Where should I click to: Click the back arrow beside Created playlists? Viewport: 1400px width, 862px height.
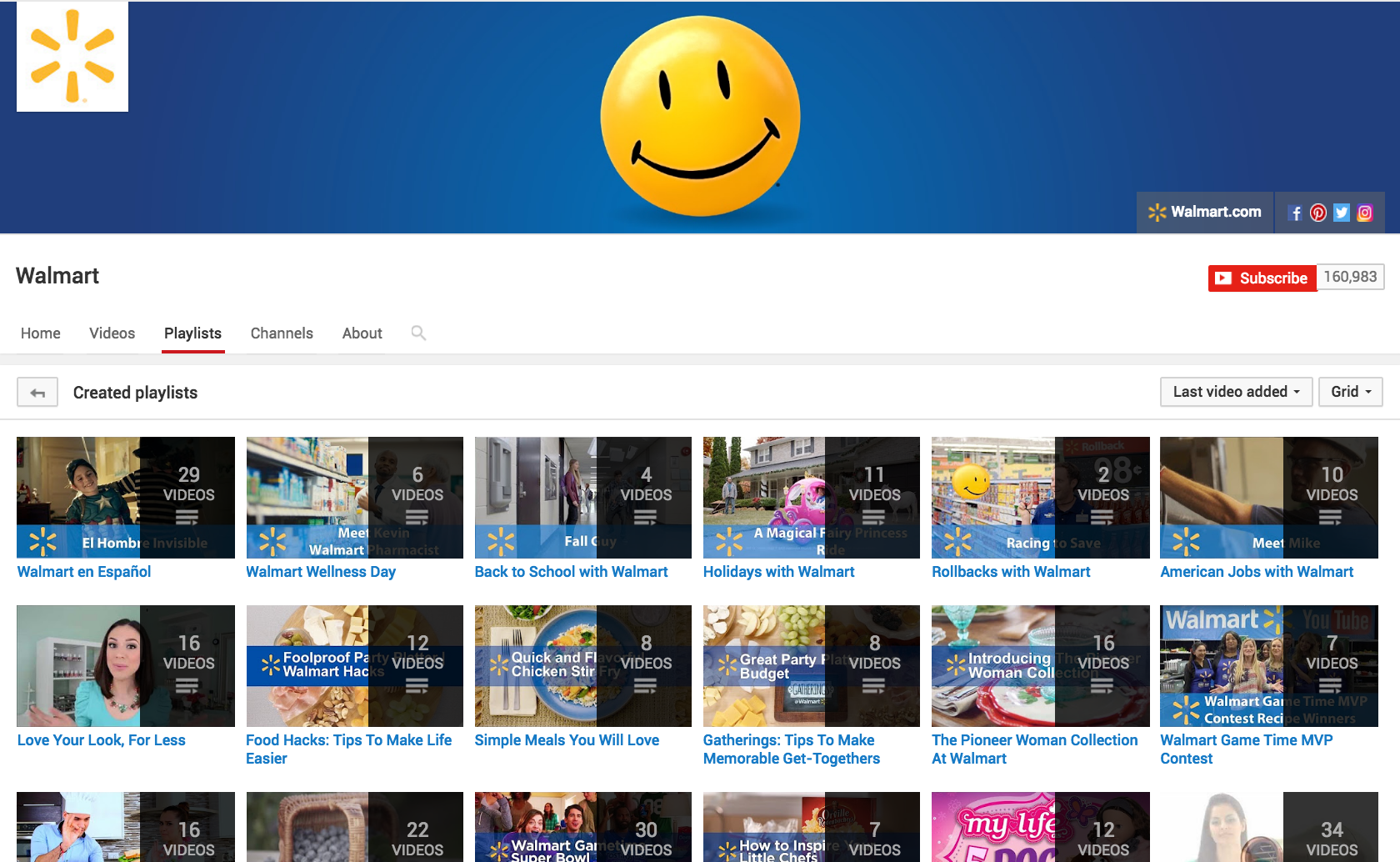[37, 392]
